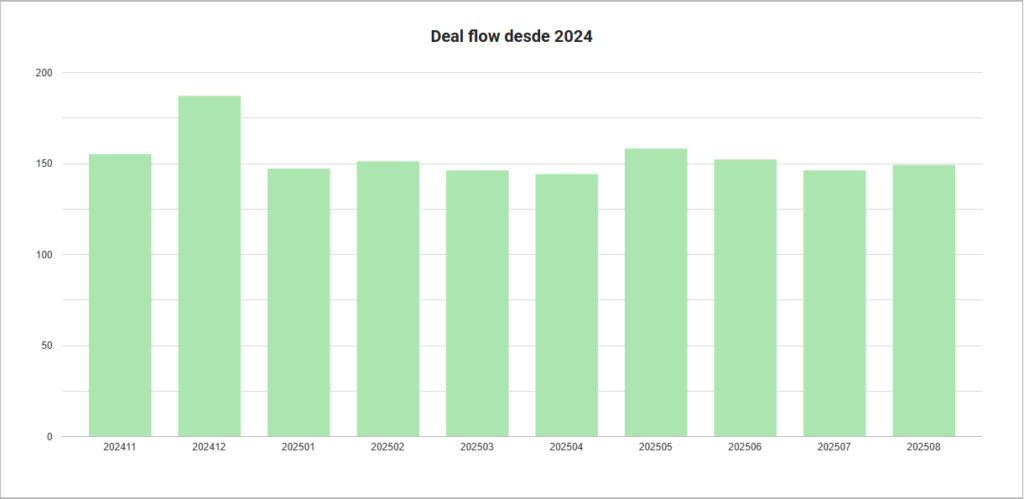Image resolution: width=1024 pixels, height=499 pixels.
Task: Select the last bar 202508
Action: point(924,300)
